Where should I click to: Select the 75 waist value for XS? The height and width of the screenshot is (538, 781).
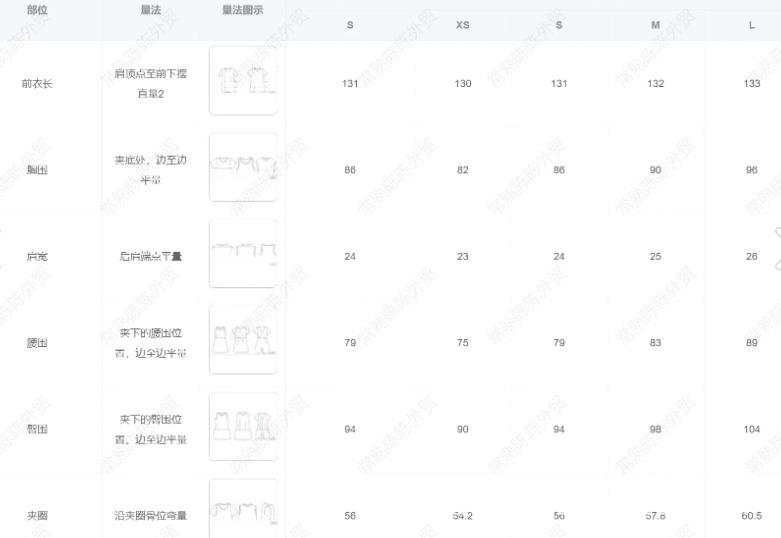click(x=462, y=343)
